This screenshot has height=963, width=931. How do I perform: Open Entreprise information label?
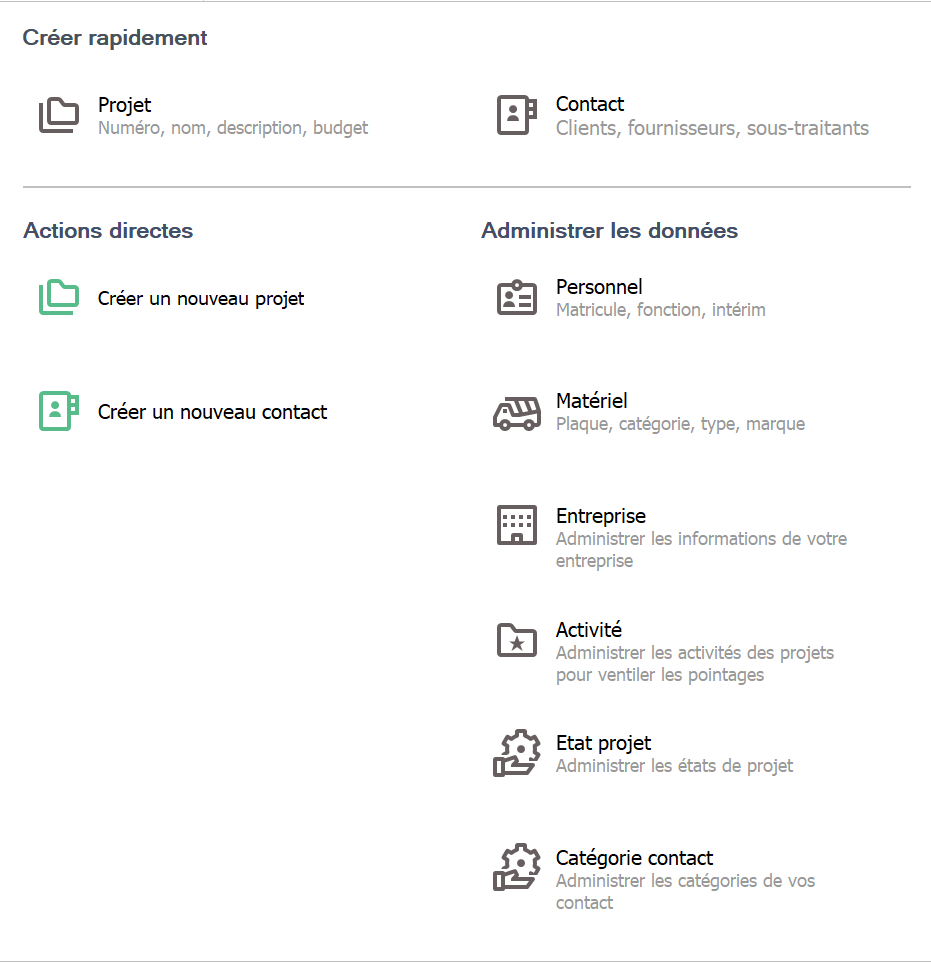coord(601,516)
